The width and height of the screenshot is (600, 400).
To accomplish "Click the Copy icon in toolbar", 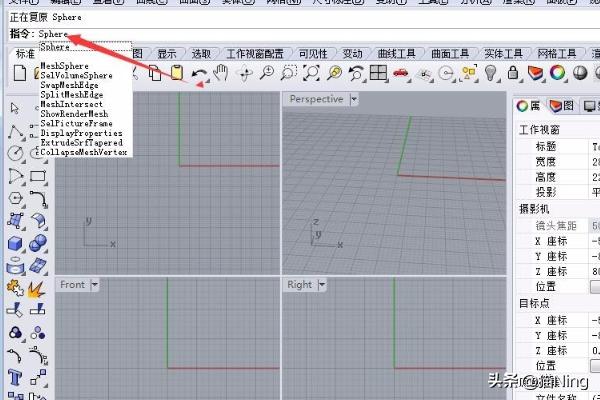I will (x=155, y=73).
